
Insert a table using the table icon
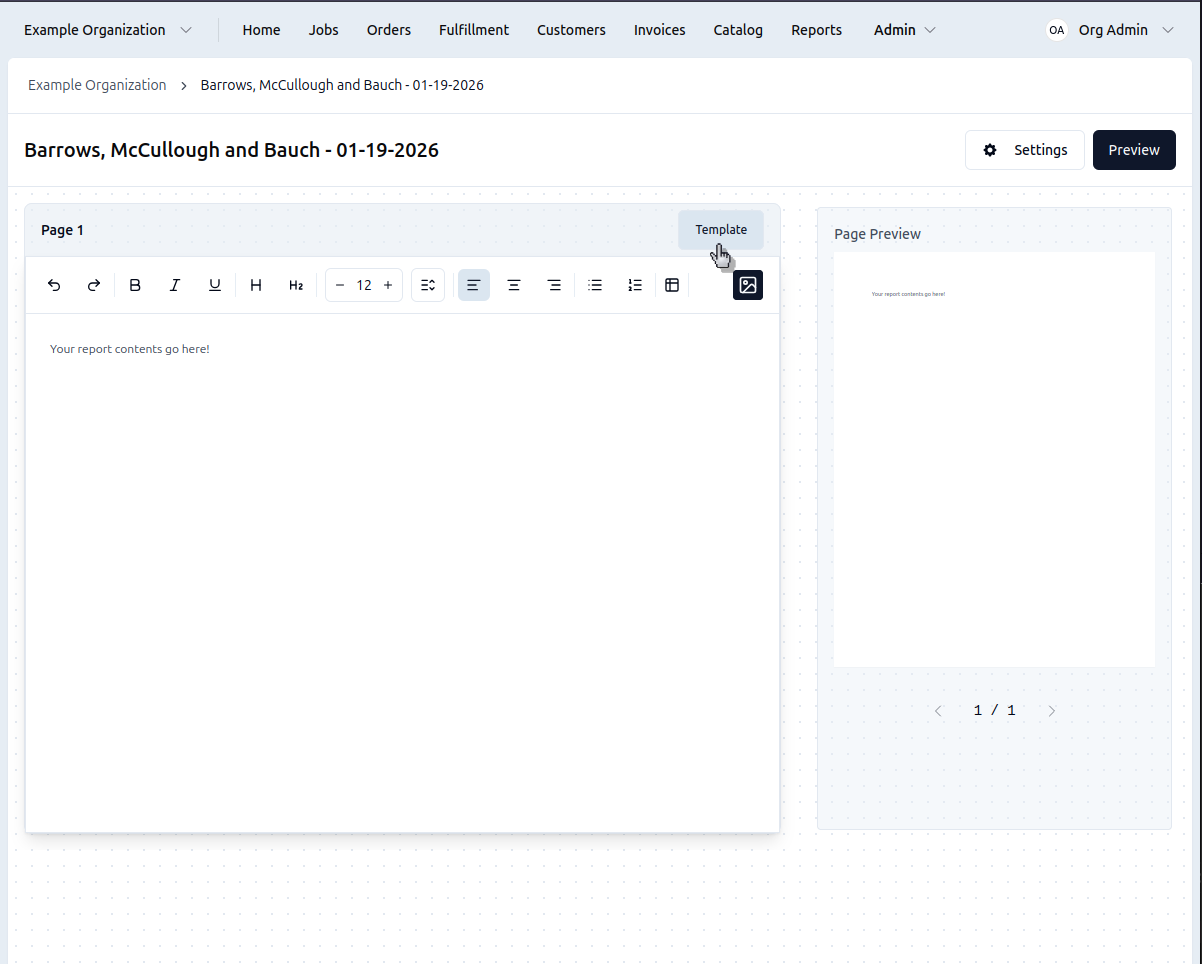pyautogui.click(x=672, y=285)
